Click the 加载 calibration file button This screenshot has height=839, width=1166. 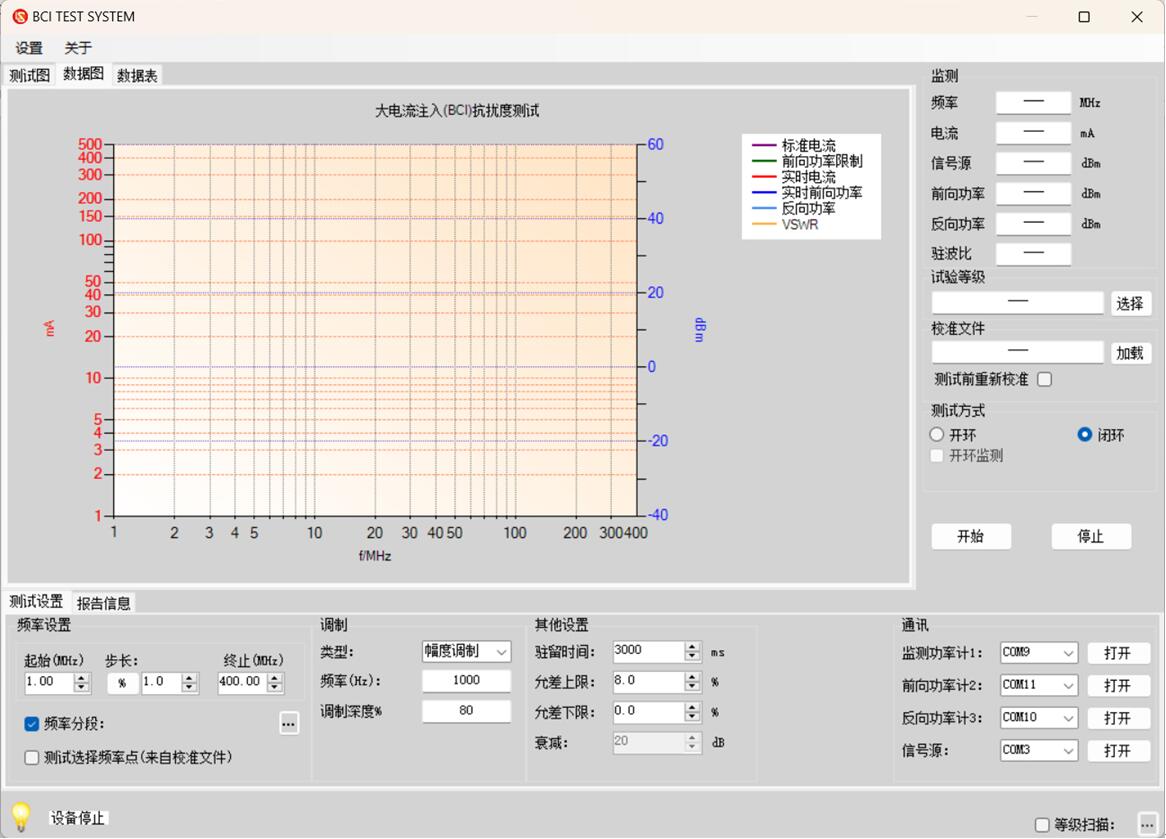1130,353
